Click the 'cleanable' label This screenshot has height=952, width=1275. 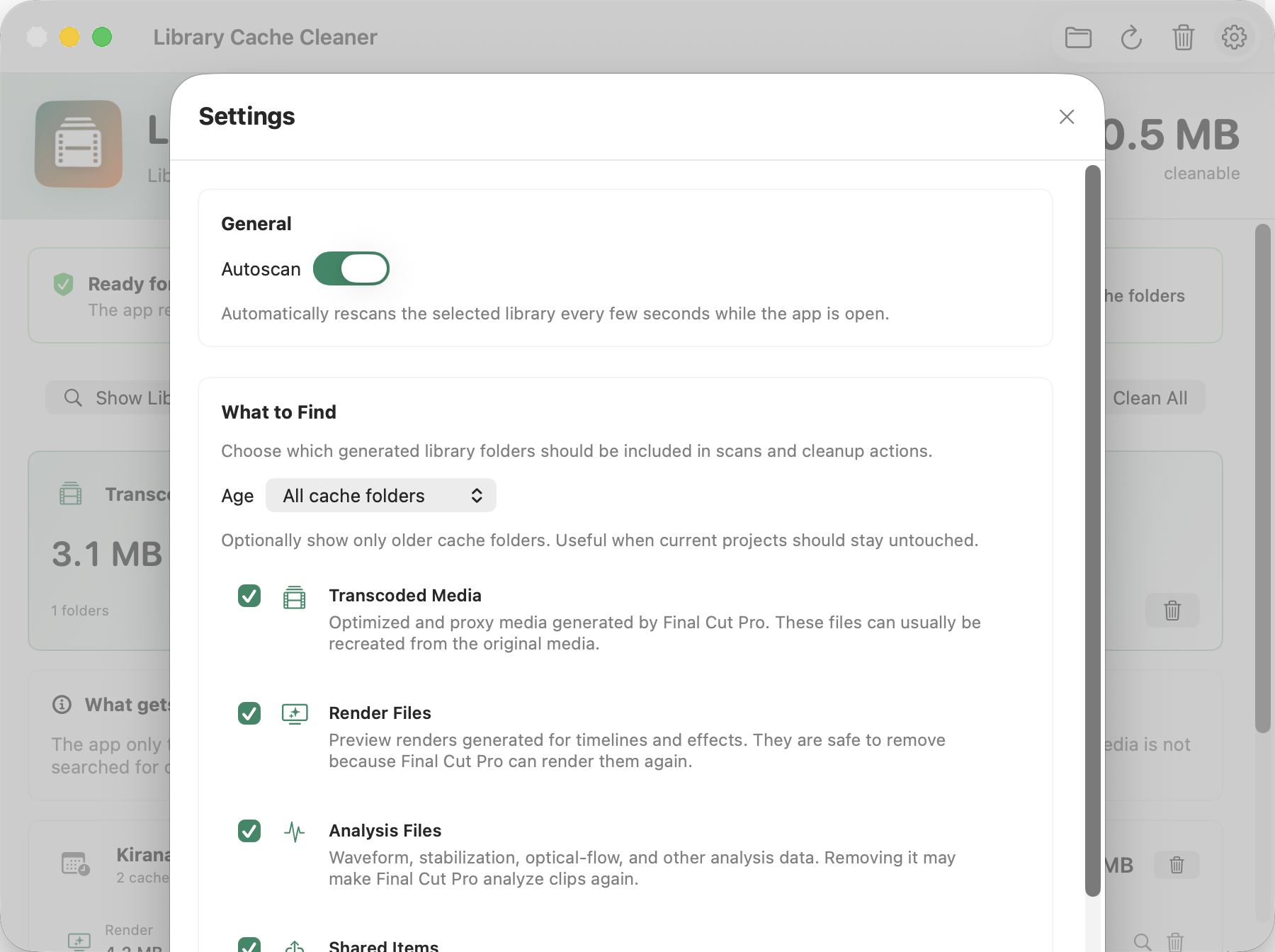click(1201, 174)
